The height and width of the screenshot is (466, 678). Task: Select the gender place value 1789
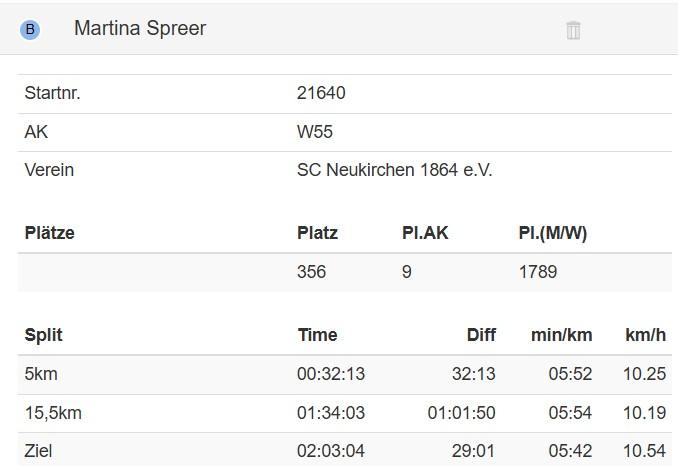537,272
